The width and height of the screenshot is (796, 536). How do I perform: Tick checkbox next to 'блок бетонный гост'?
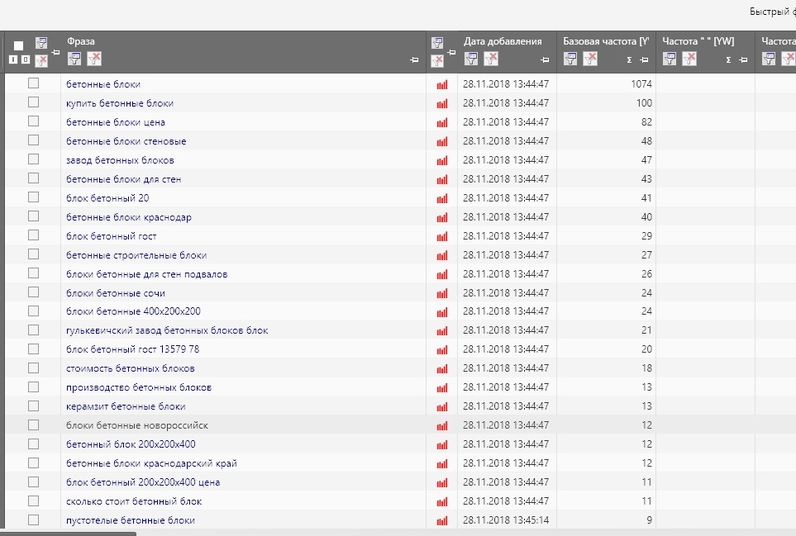[x=33, y=236]
